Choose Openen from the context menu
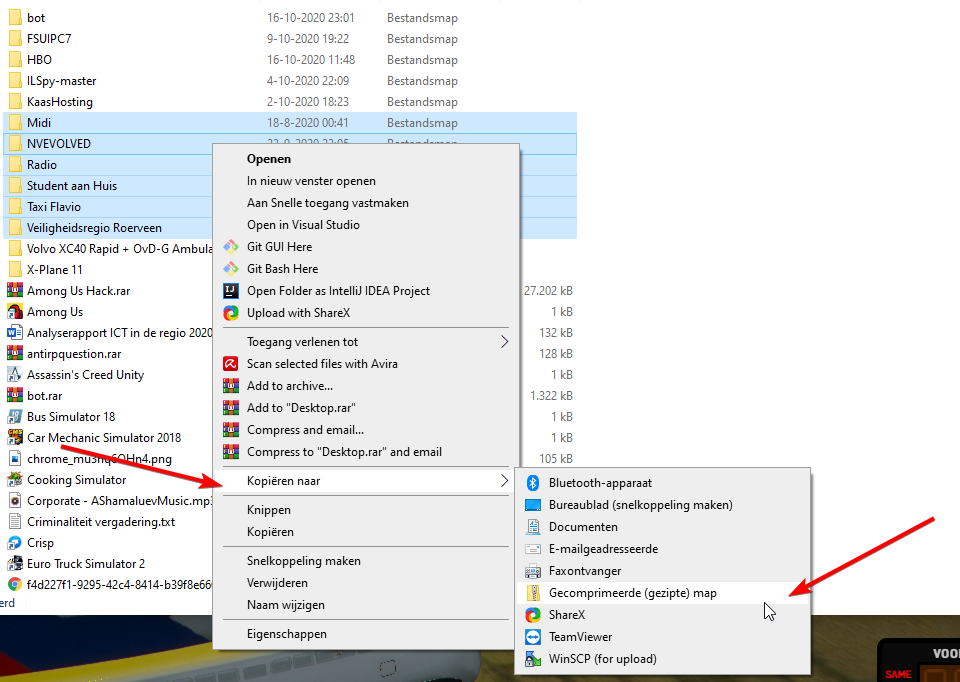 coord(269,159)
